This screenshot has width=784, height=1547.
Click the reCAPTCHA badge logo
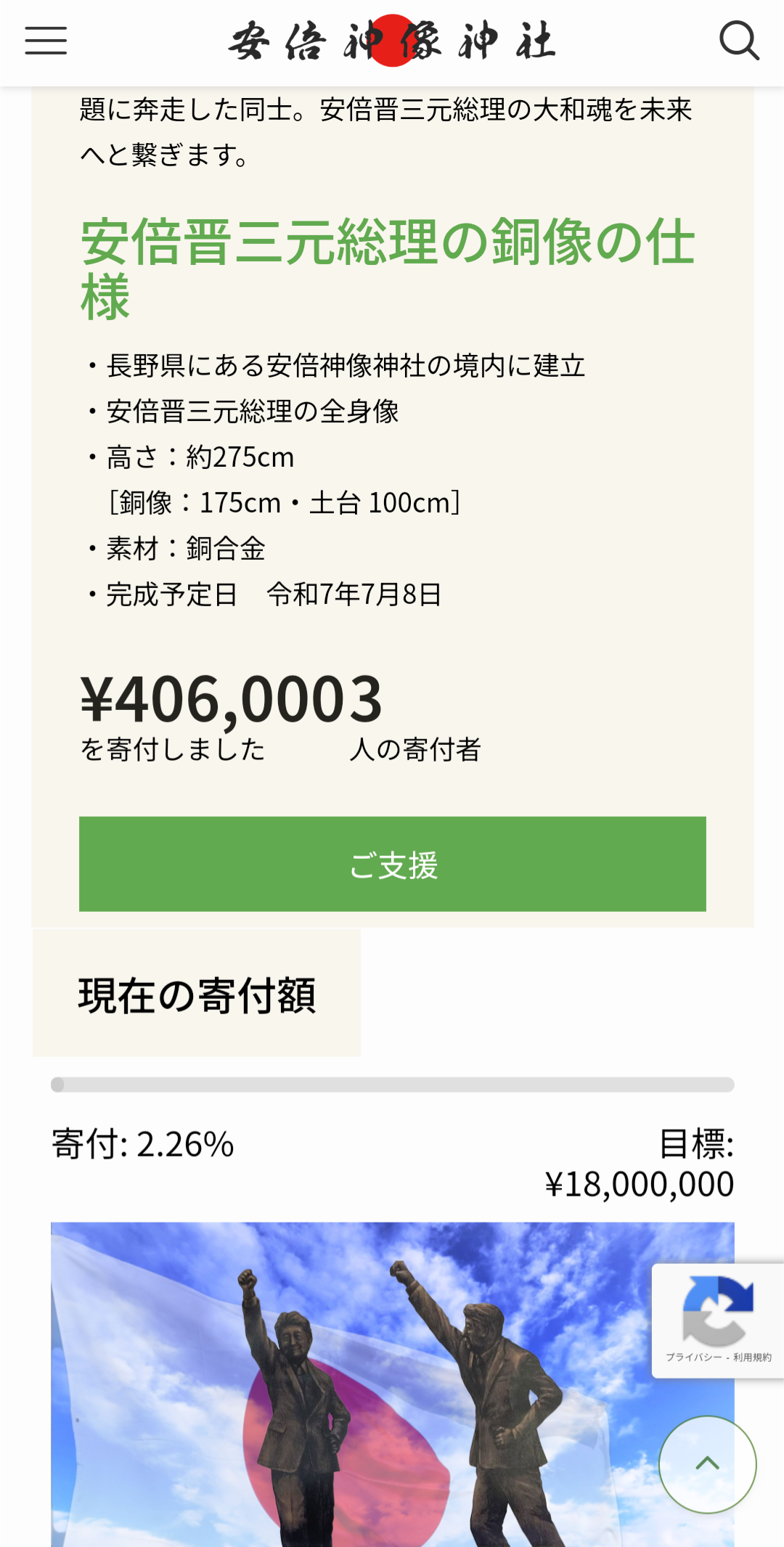(717, 1311)
